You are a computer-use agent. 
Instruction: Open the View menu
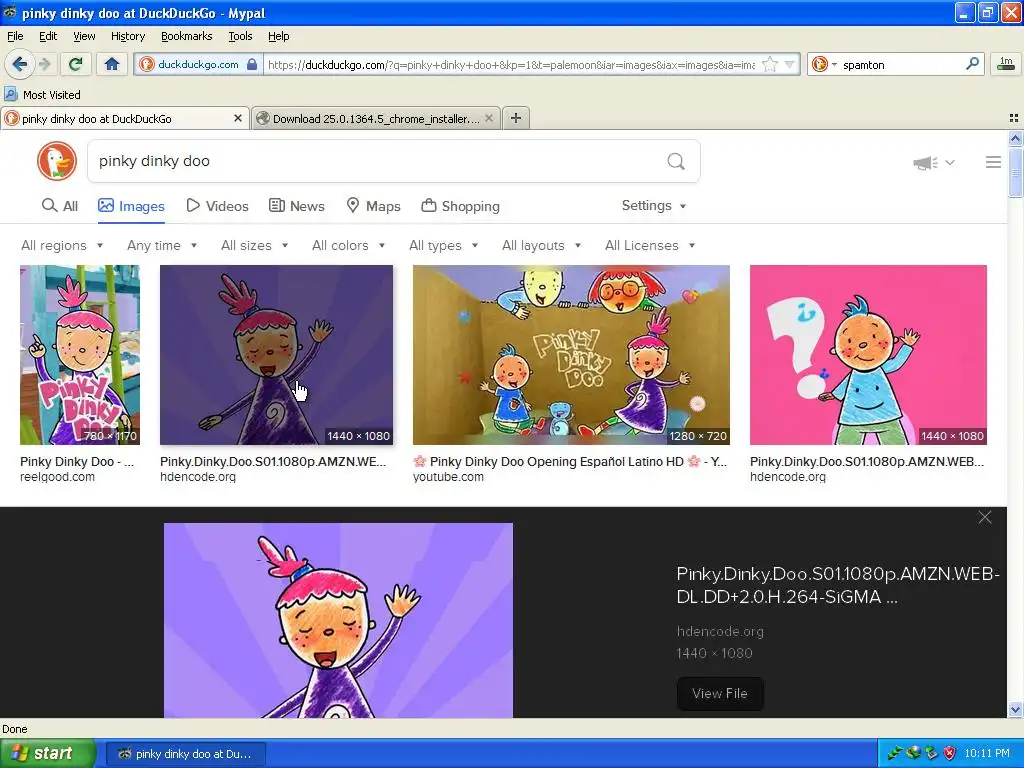click(x=84, y=36)
